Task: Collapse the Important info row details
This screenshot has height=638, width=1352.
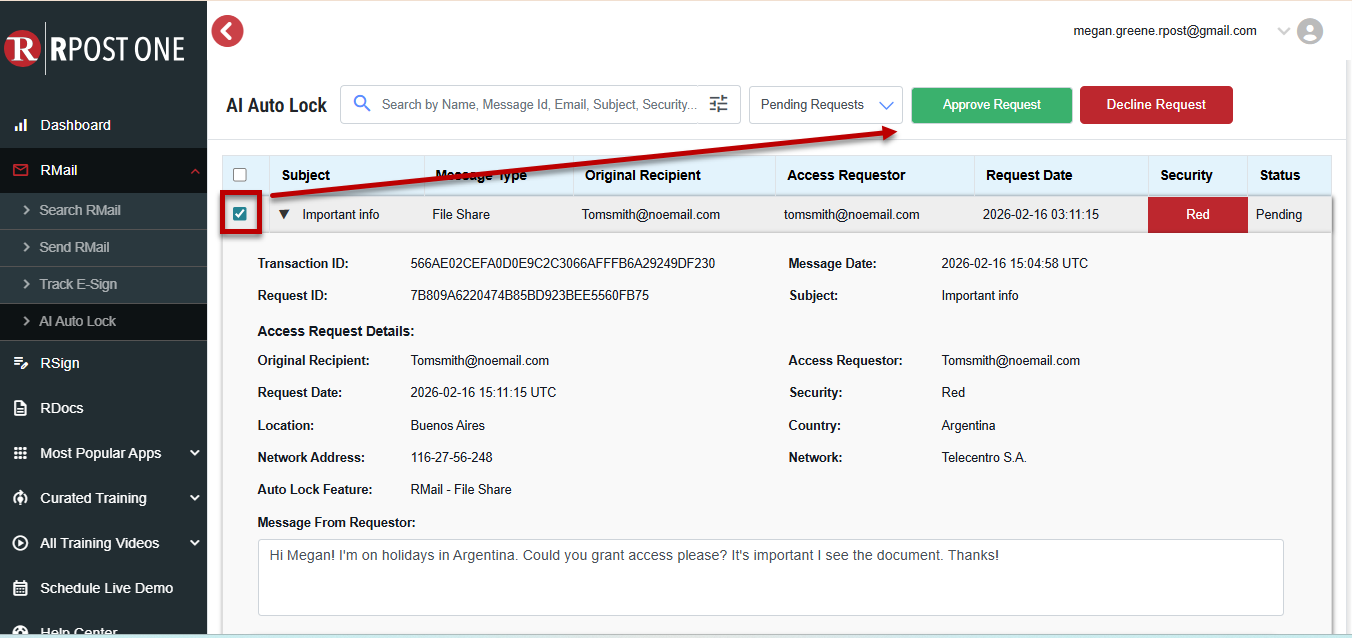Action: click(284, 214)
